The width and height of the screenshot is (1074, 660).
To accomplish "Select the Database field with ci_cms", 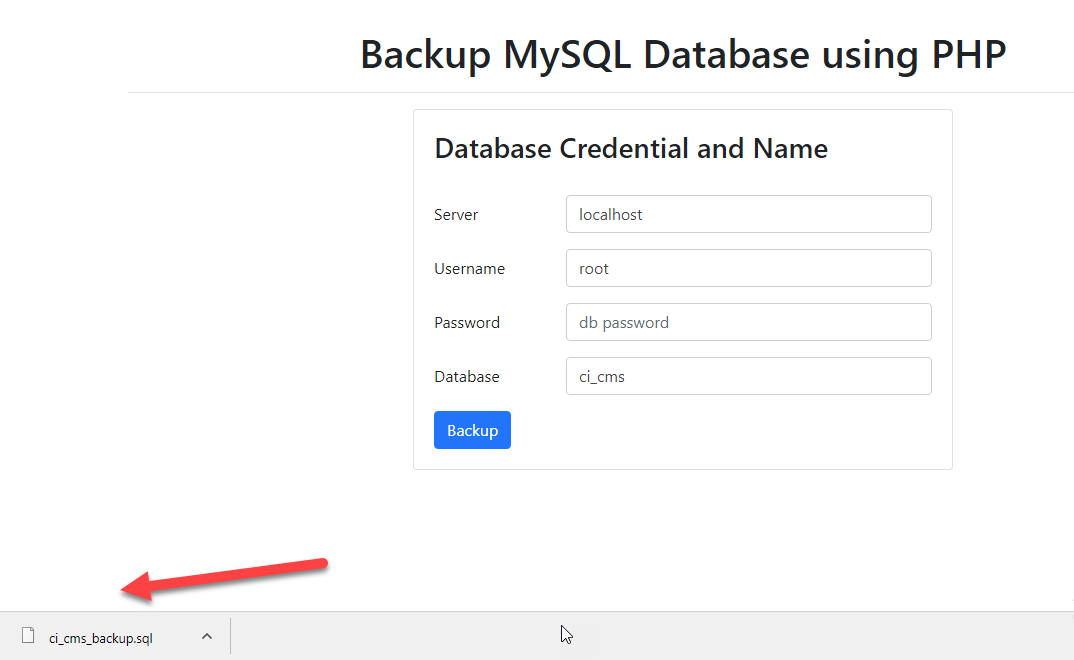I will (749, 377).
